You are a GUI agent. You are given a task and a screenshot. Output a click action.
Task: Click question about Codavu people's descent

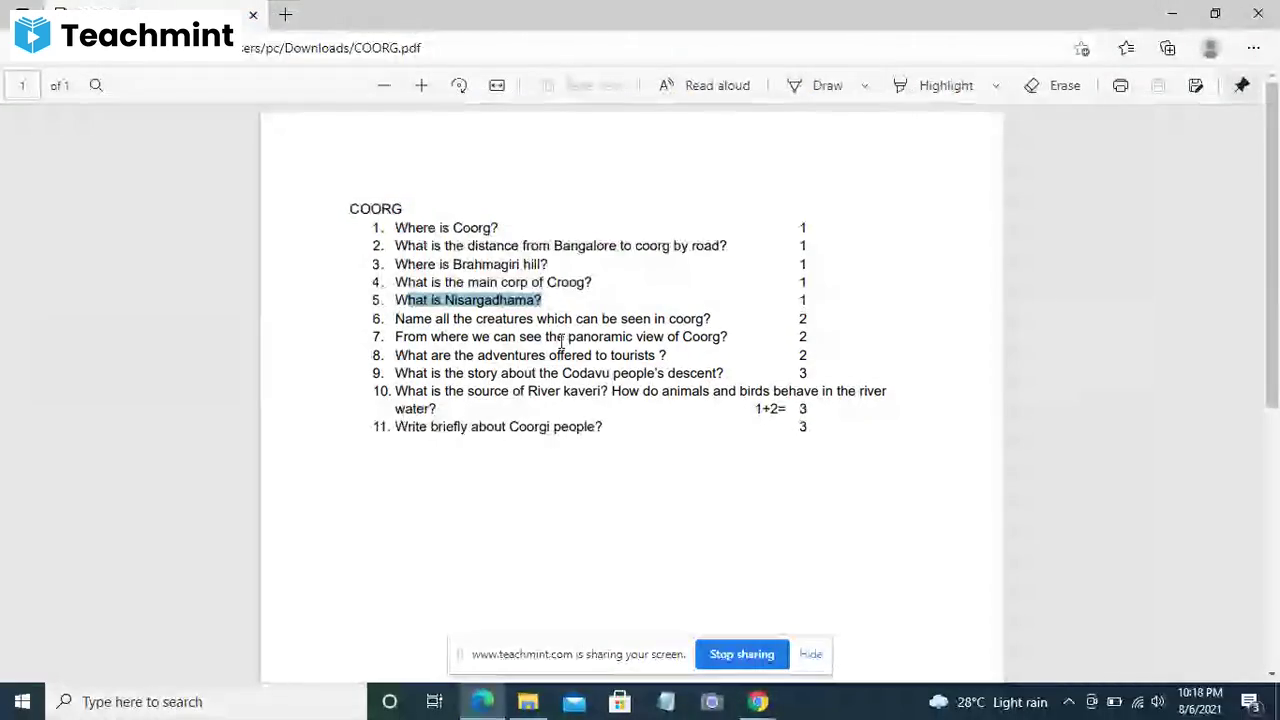[559, 373]
